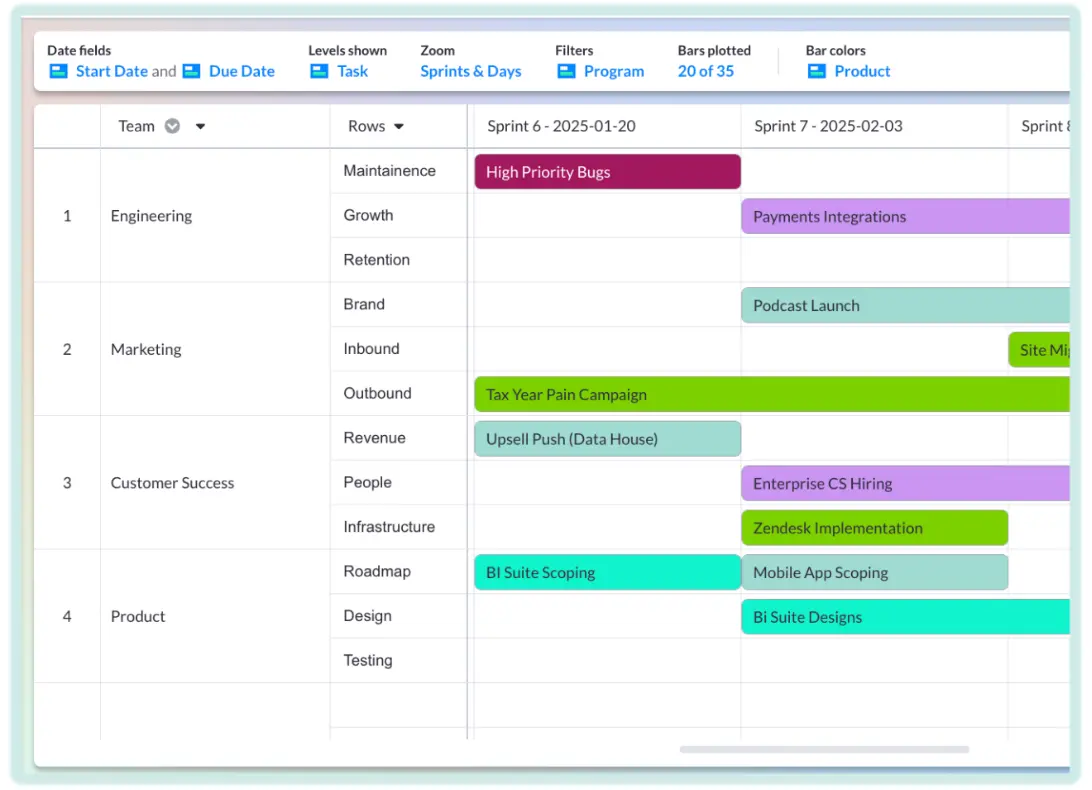Click the Outbound row label
Screen dimensions: 1092x790
(x=377, y=394)
